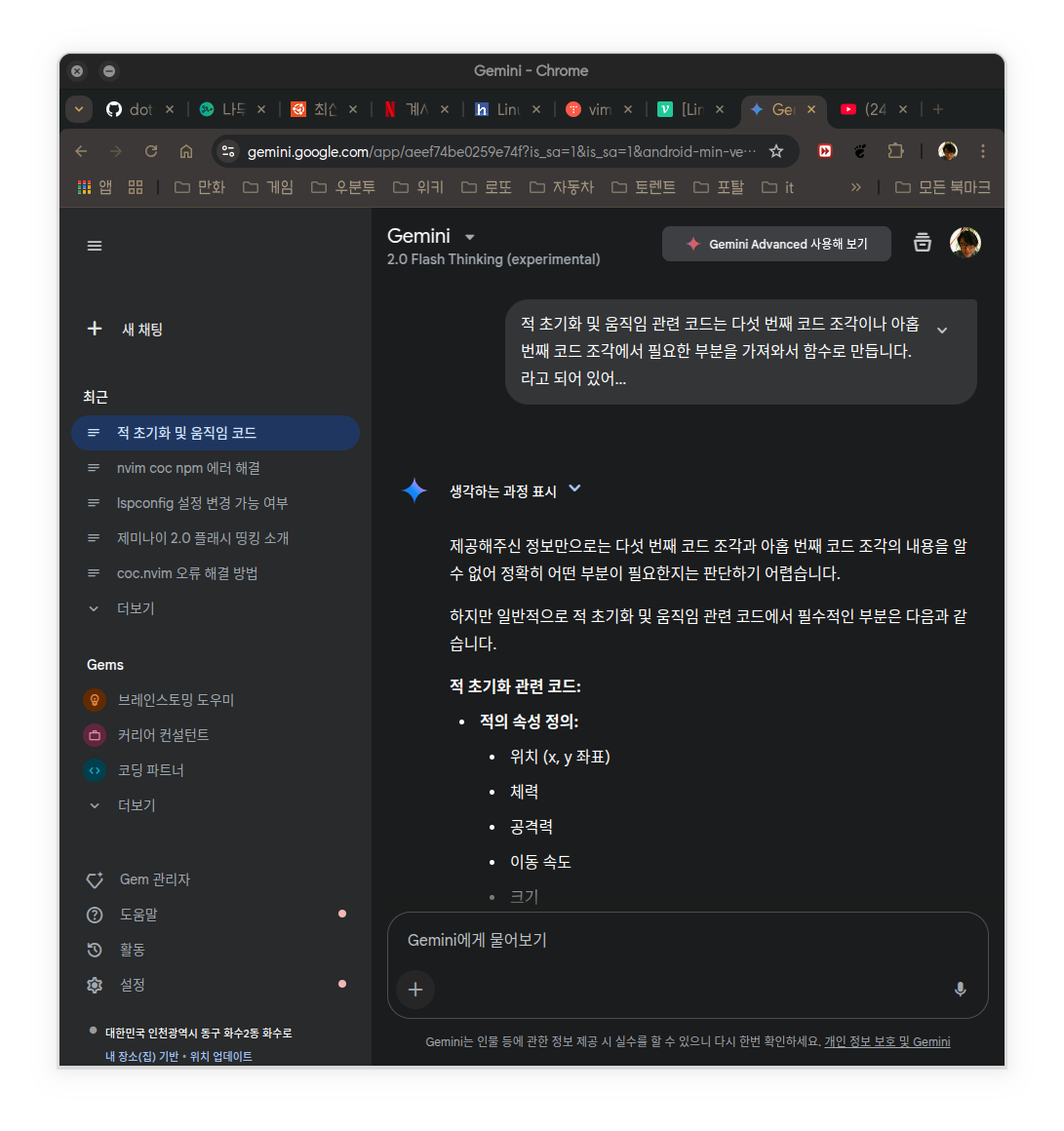View site information for gemini.google.com
Viewport: 1064px width, 1131px height.
coord(228,151)
